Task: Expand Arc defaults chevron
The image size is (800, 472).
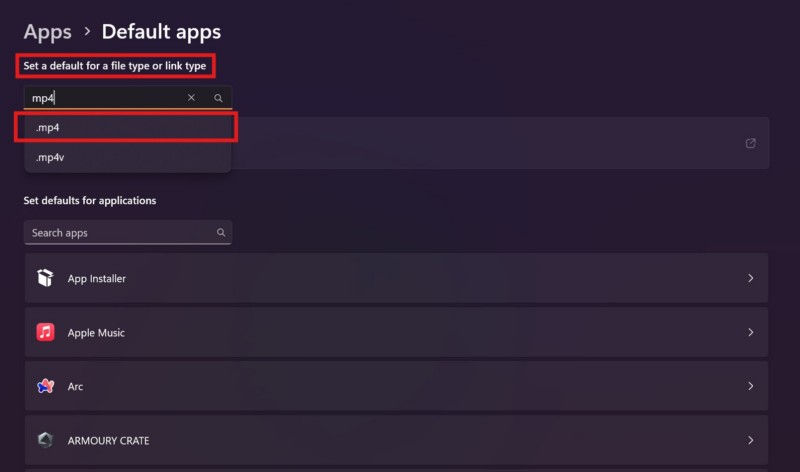Action: 751,386
